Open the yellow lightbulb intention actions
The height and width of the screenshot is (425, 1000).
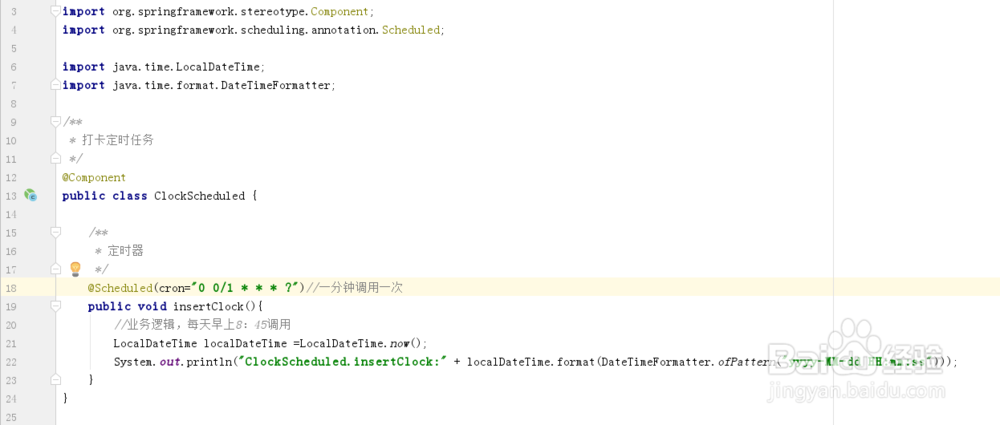tap(75, 269)
